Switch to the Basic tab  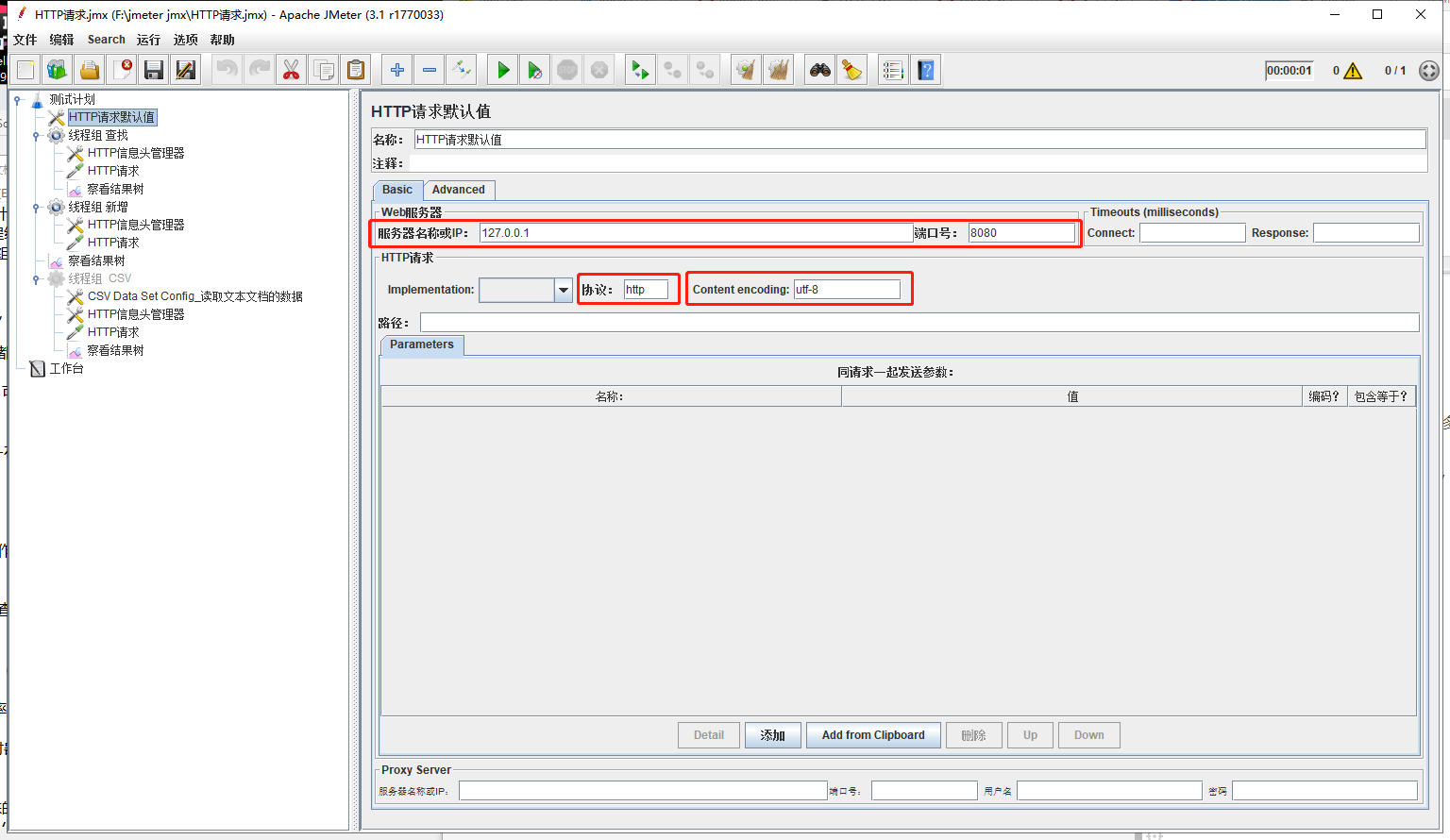pyautogui.click(x=397, y=190)
